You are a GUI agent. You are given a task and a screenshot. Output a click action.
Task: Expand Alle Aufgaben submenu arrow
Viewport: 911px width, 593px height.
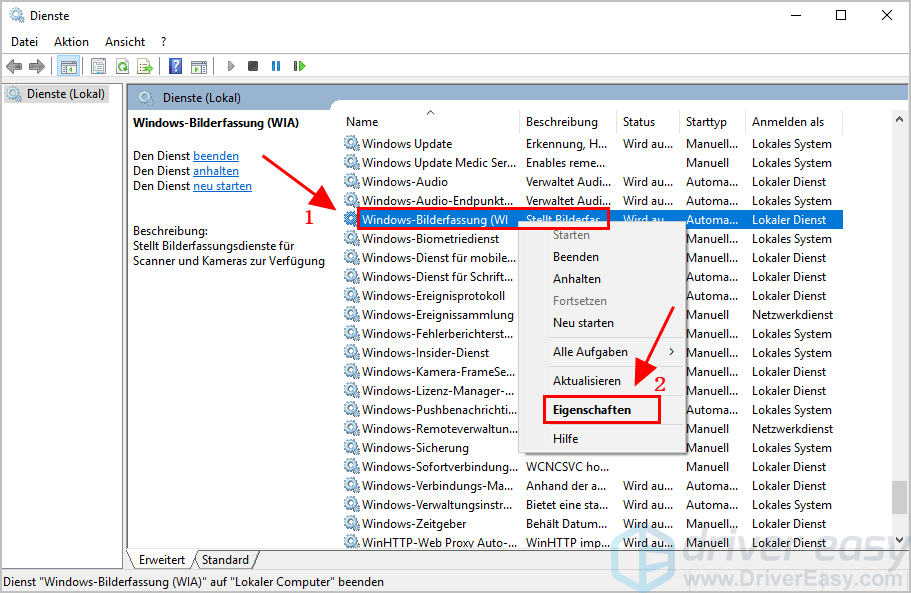point(671,352)
